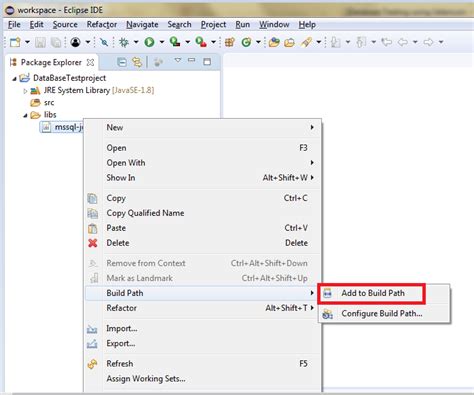Open the Search flashlight dropdown arrow
This screenshot has width=474, height=395.
(319, 42)
